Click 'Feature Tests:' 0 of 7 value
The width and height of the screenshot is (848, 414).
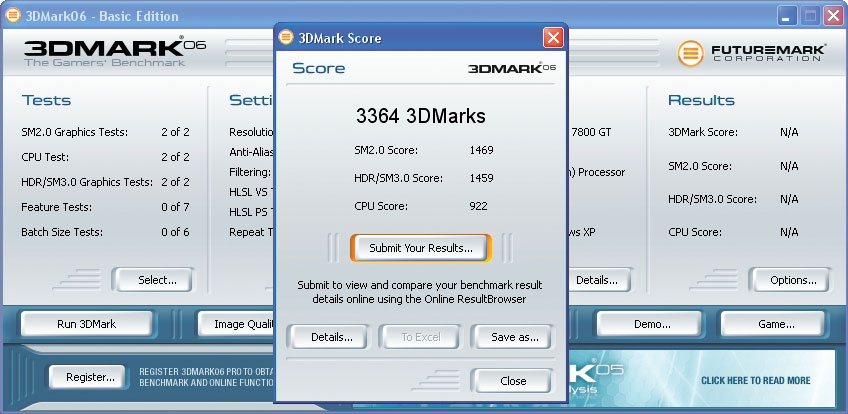click(175, 207)
